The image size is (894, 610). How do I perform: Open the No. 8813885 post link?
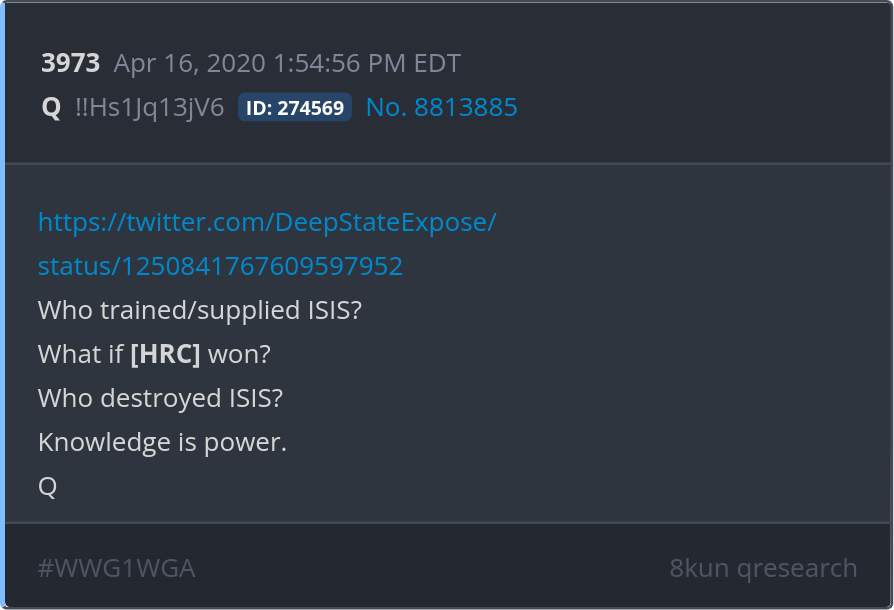tap(441, 108)
